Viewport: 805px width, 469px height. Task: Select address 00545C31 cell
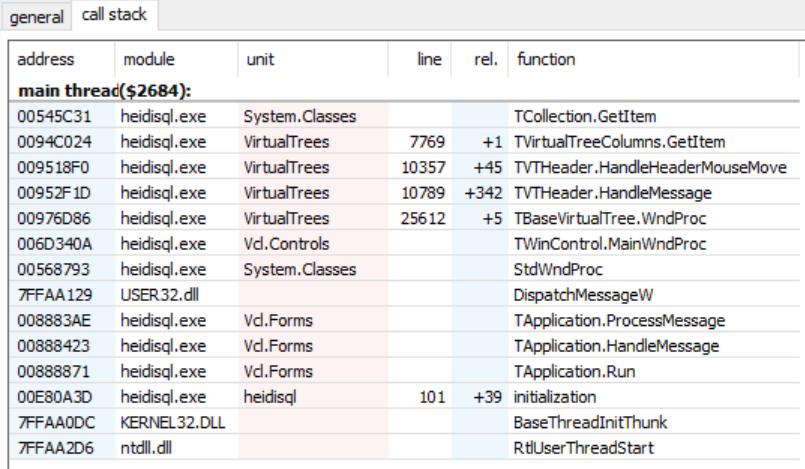[x=54, y=116]
